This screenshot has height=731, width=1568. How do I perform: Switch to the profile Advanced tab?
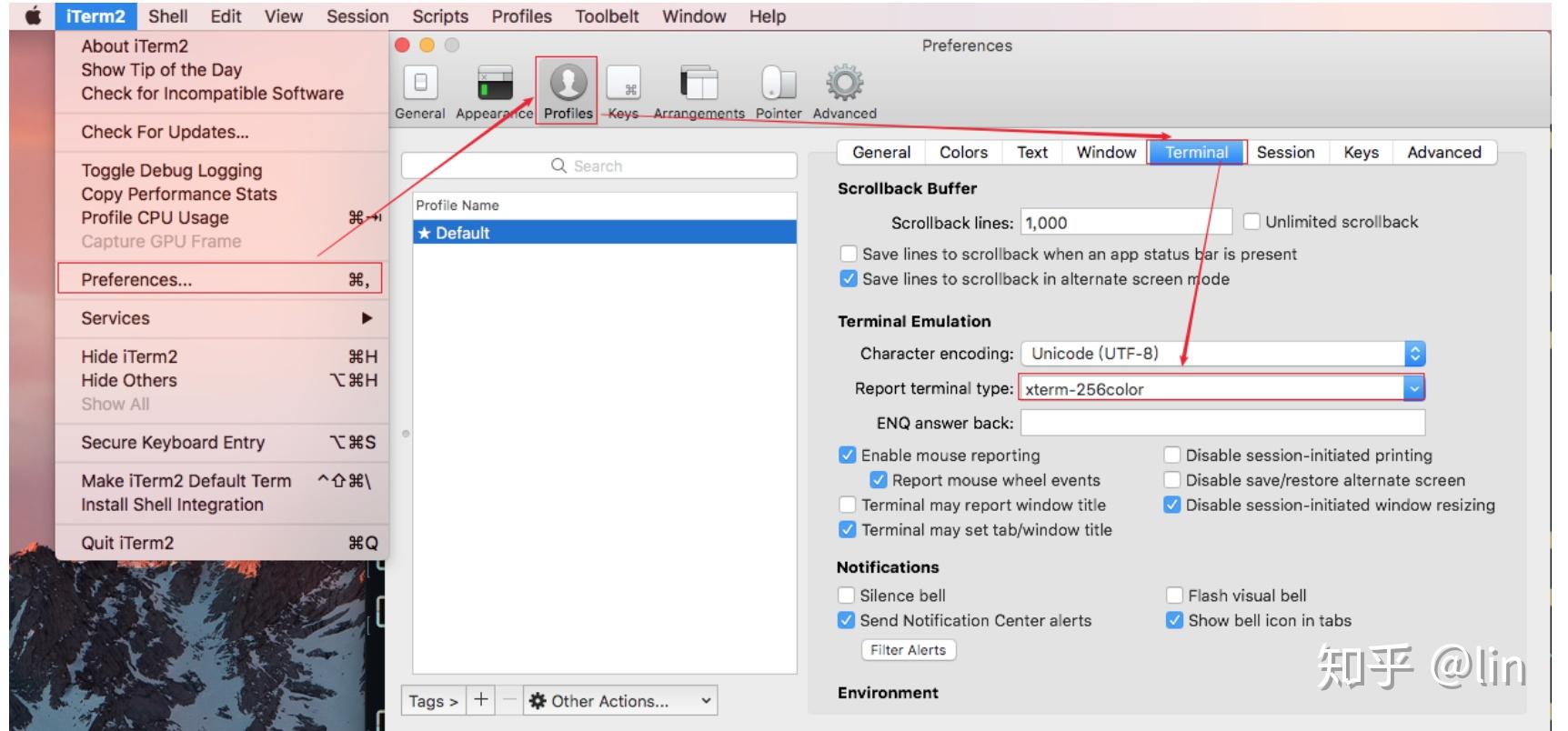(x=1444, y=152)
